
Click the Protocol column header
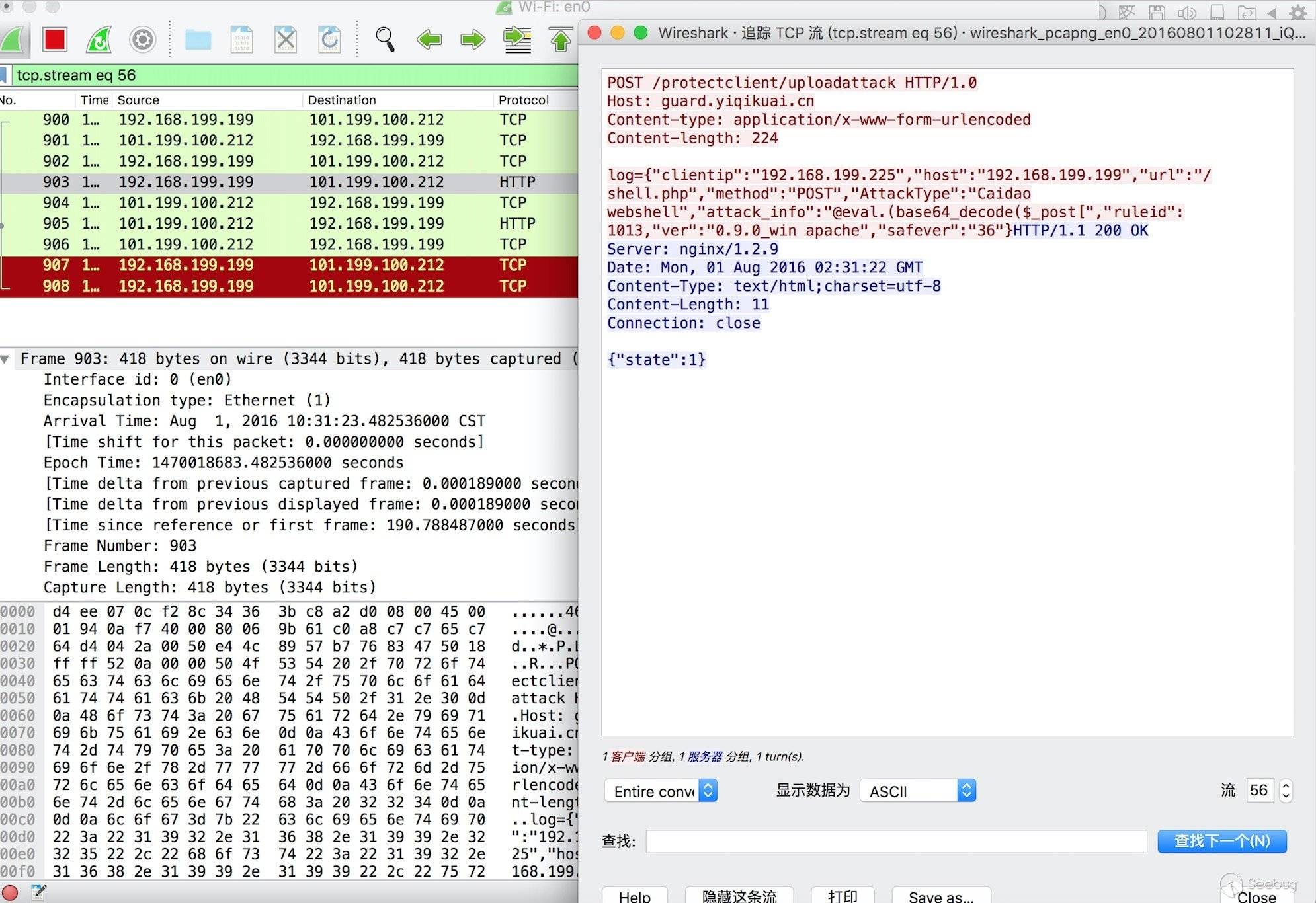tap(524, 100)
